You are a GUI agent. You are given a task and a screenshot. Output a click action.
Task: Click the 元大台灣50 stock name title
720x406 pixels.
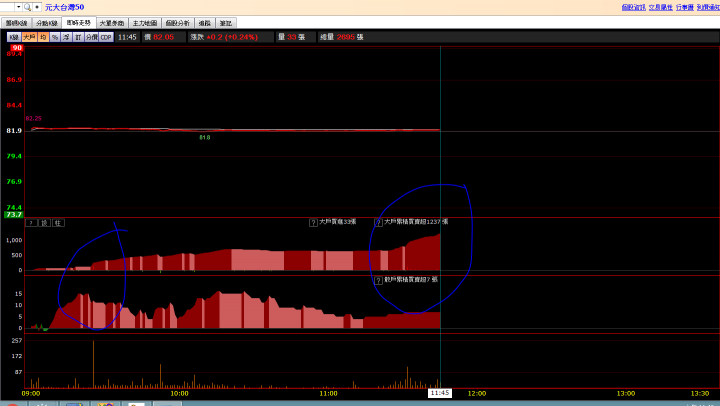pyautogui.click(x=64, y=7)
